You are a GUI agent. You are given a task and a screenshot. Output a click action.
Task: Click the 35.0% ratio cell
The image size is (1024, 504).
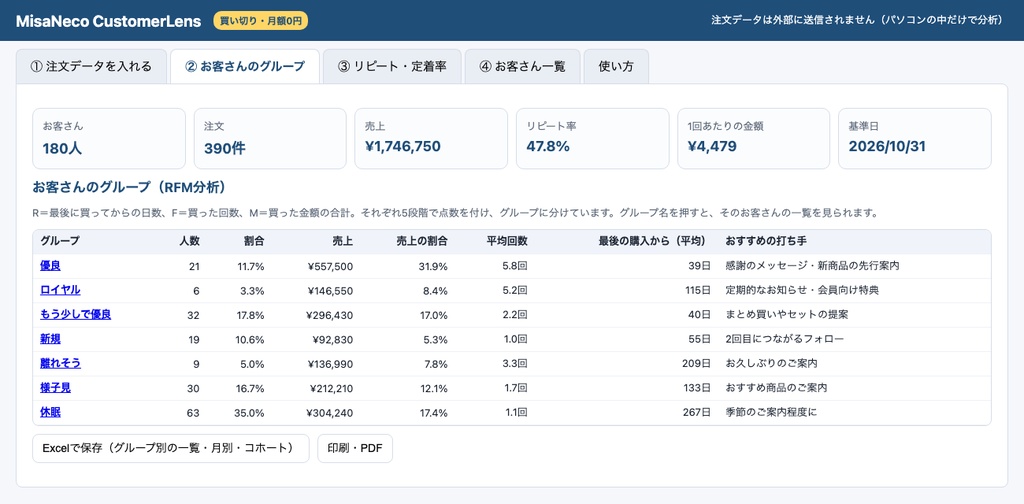(x=249, y=413)
